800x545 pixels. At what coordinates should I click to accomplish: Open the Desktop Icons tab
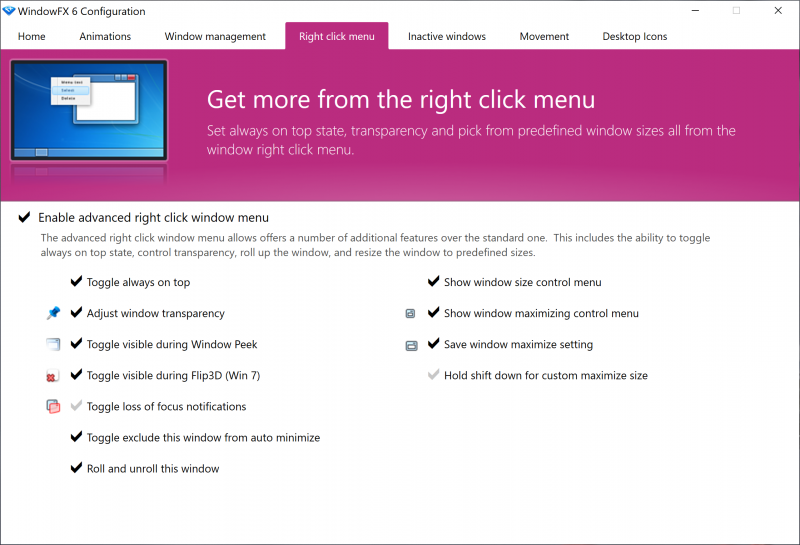point(635,36)
